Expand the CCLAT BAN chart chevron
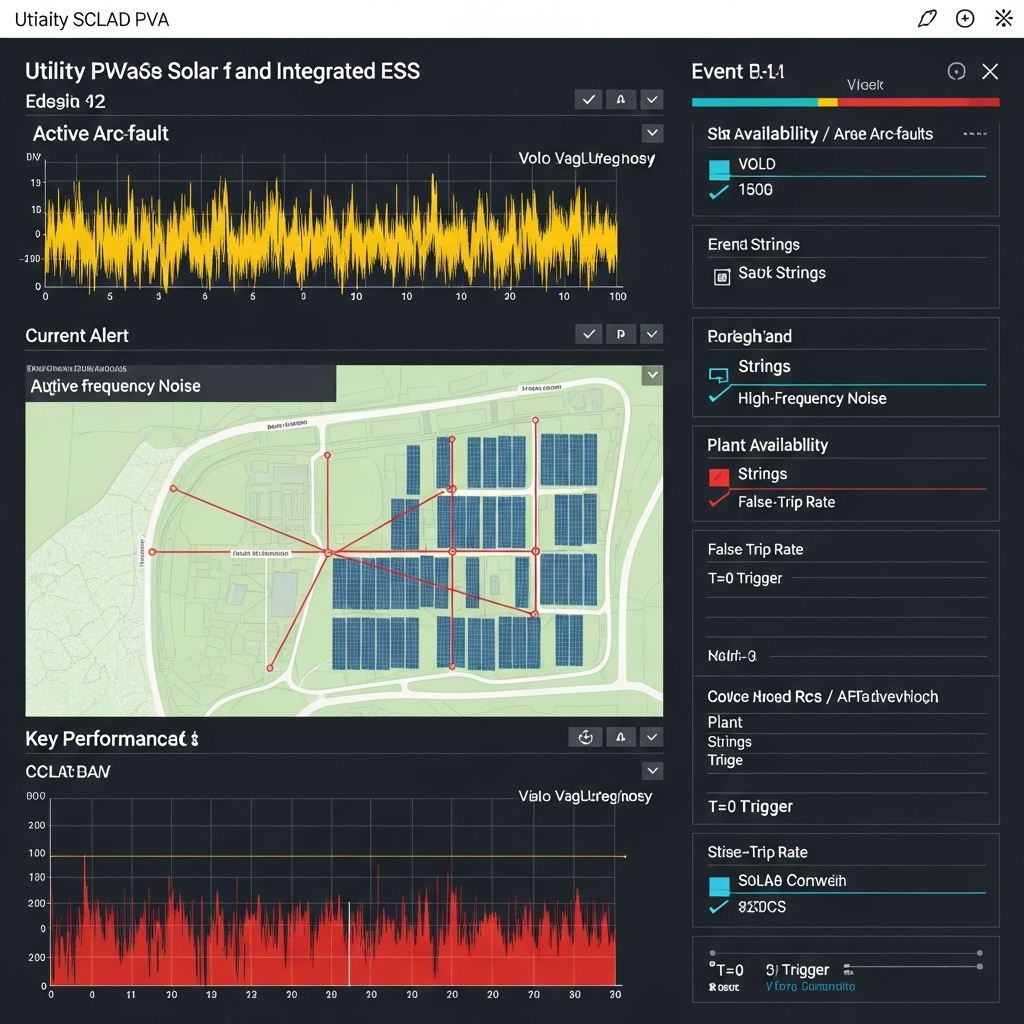 [652, 770]
